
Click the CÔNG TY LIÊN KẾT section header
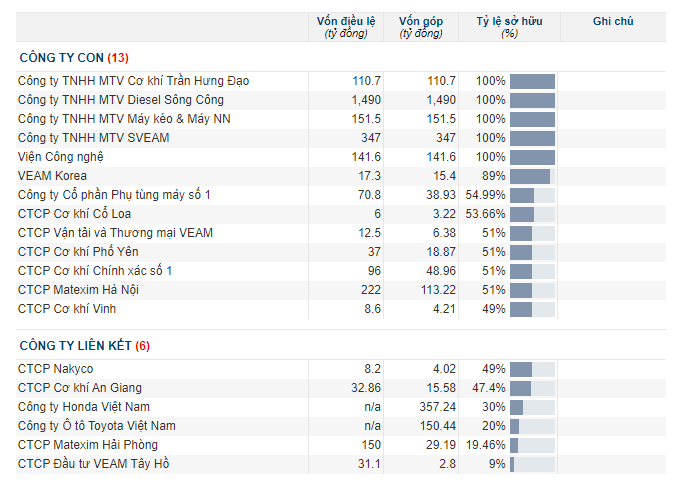coord(85,346)
